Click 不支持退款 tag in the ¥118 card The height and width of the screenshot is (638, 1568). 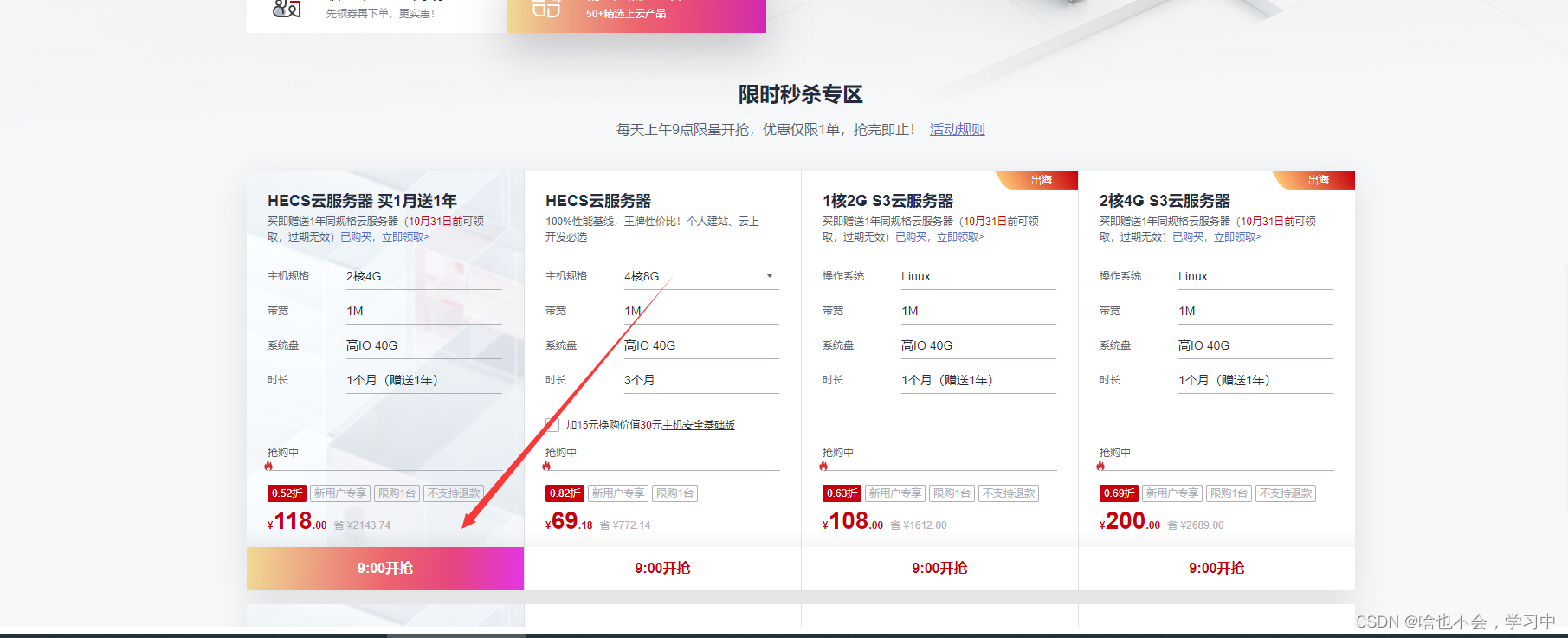pyautogui.click(x=454, y=493)
